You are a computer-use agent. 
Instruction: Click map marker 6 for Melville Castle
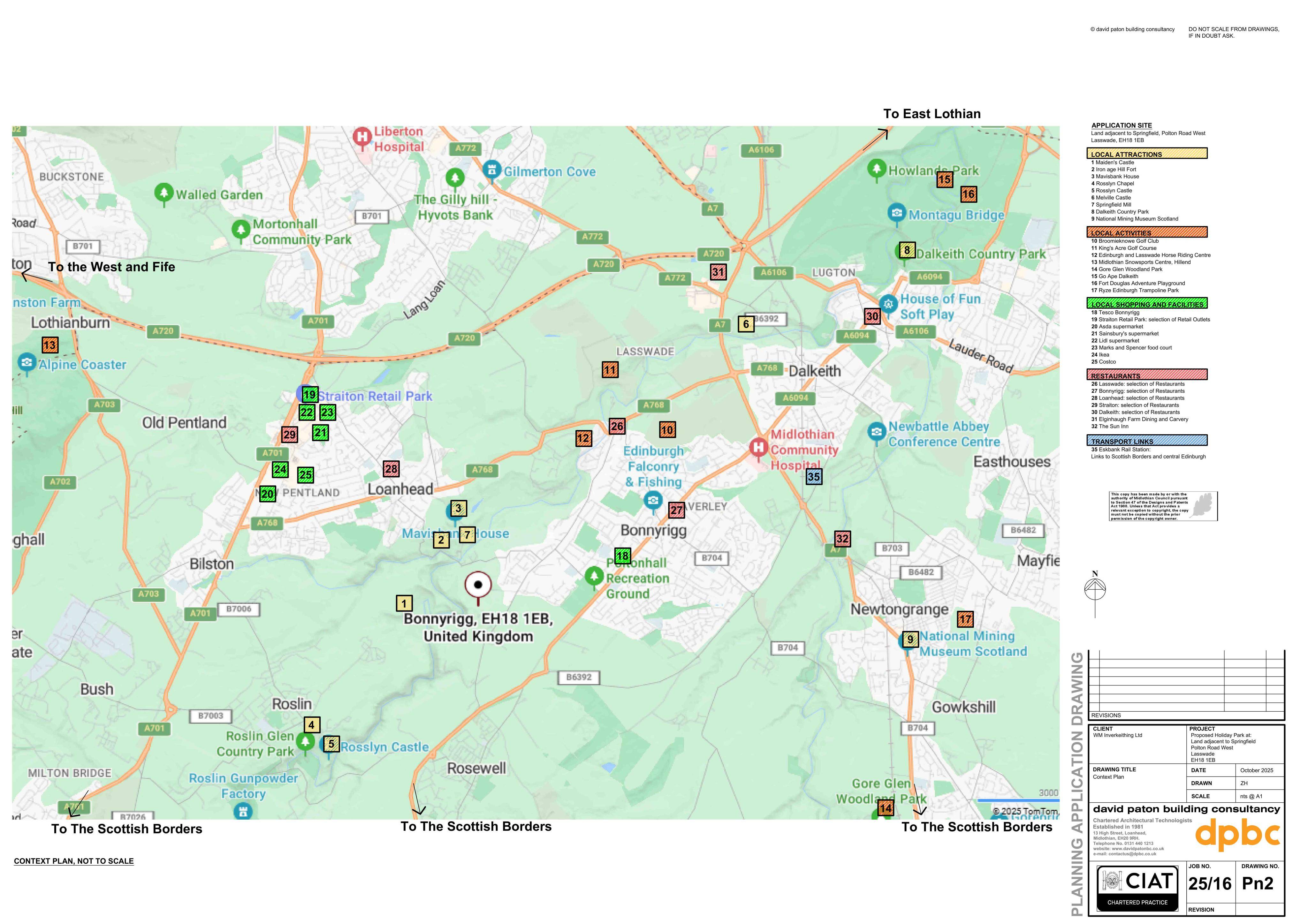(746, 323)
